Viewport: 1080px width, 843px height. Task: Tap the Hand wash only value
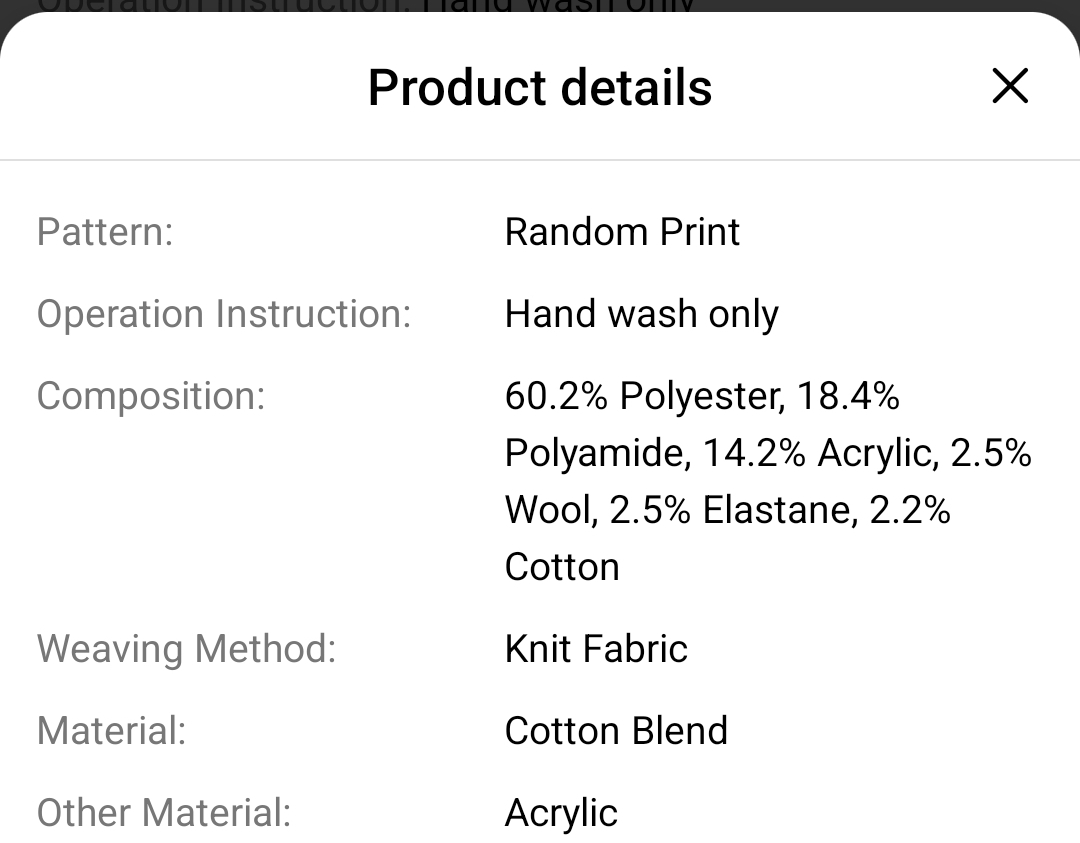point(641,314)
